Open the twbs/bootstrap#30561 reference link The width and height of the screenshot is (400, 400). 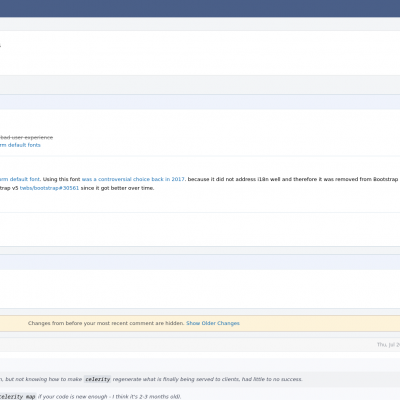coord(49,188)
